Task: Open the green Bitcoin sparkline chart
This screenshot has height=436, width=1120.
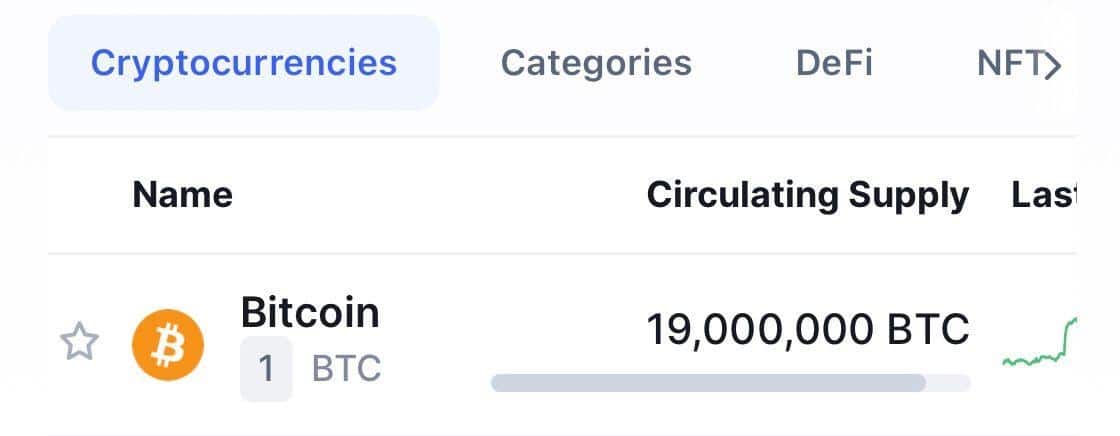Action: point(1038,346)
